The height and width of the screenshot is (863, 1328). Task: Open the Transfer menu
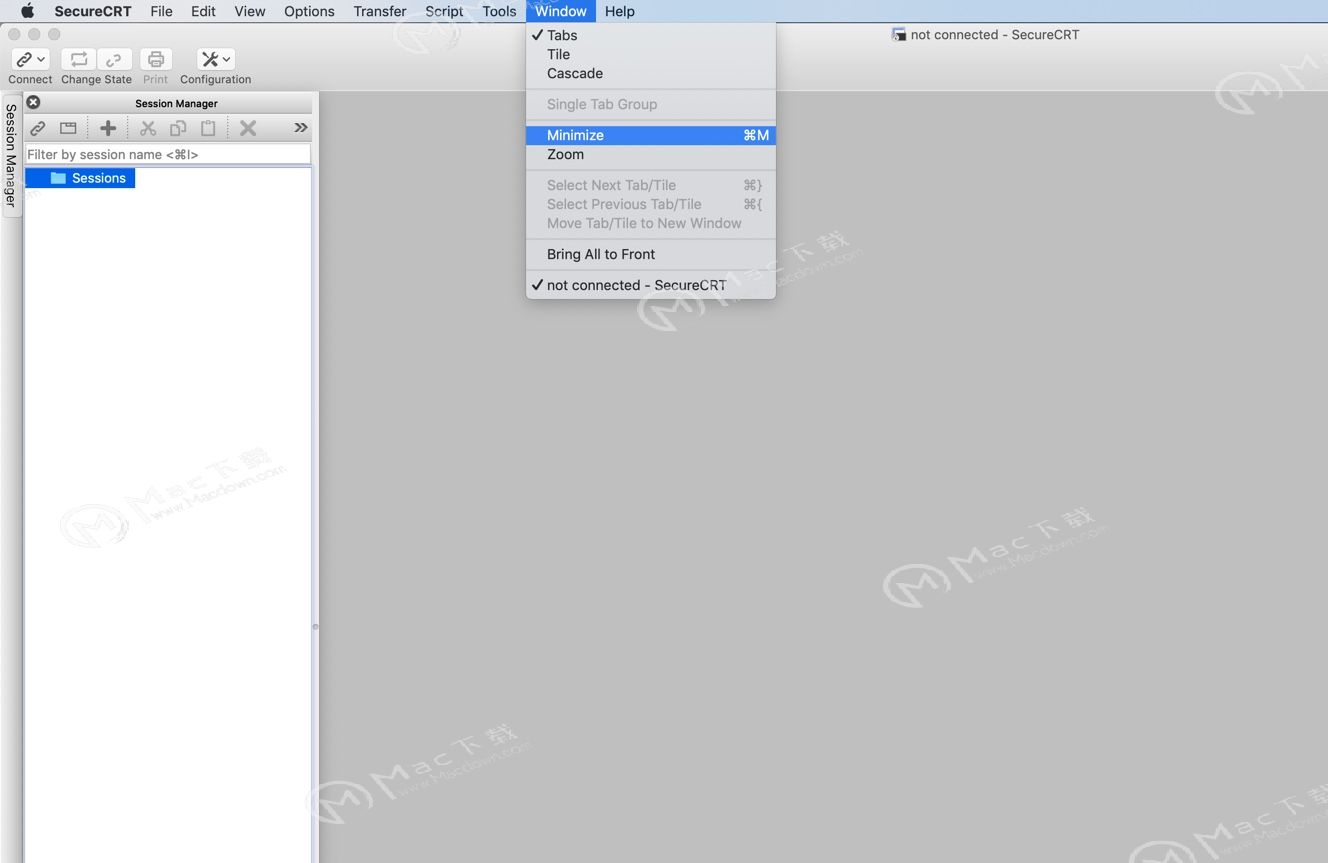(x=380, y=11)
